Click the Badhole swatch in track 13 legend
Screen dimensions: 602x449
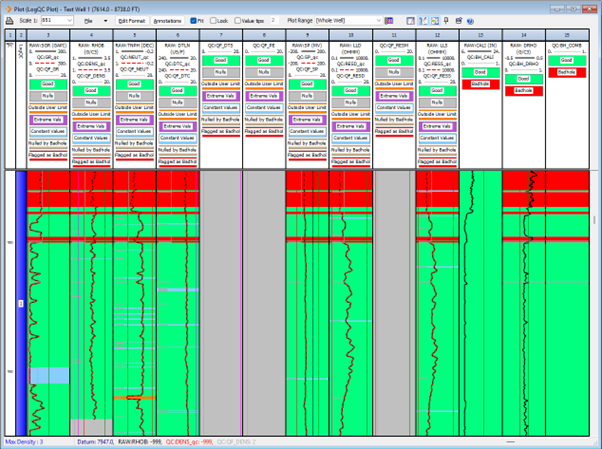[x=480, y=84]
